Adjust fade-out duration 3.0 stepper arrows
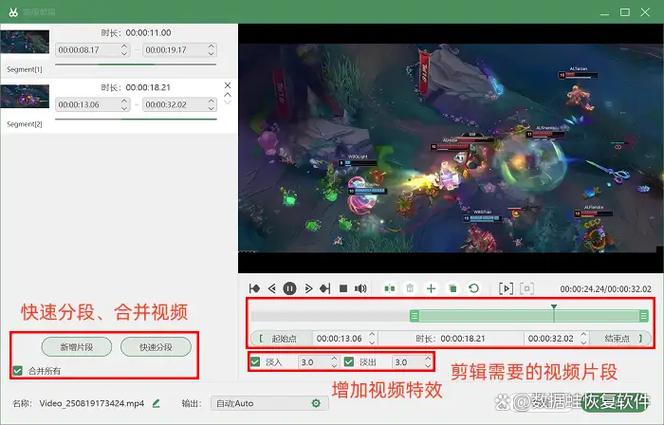This screenshot has width=664, height=425. click(x=428, y=362)
